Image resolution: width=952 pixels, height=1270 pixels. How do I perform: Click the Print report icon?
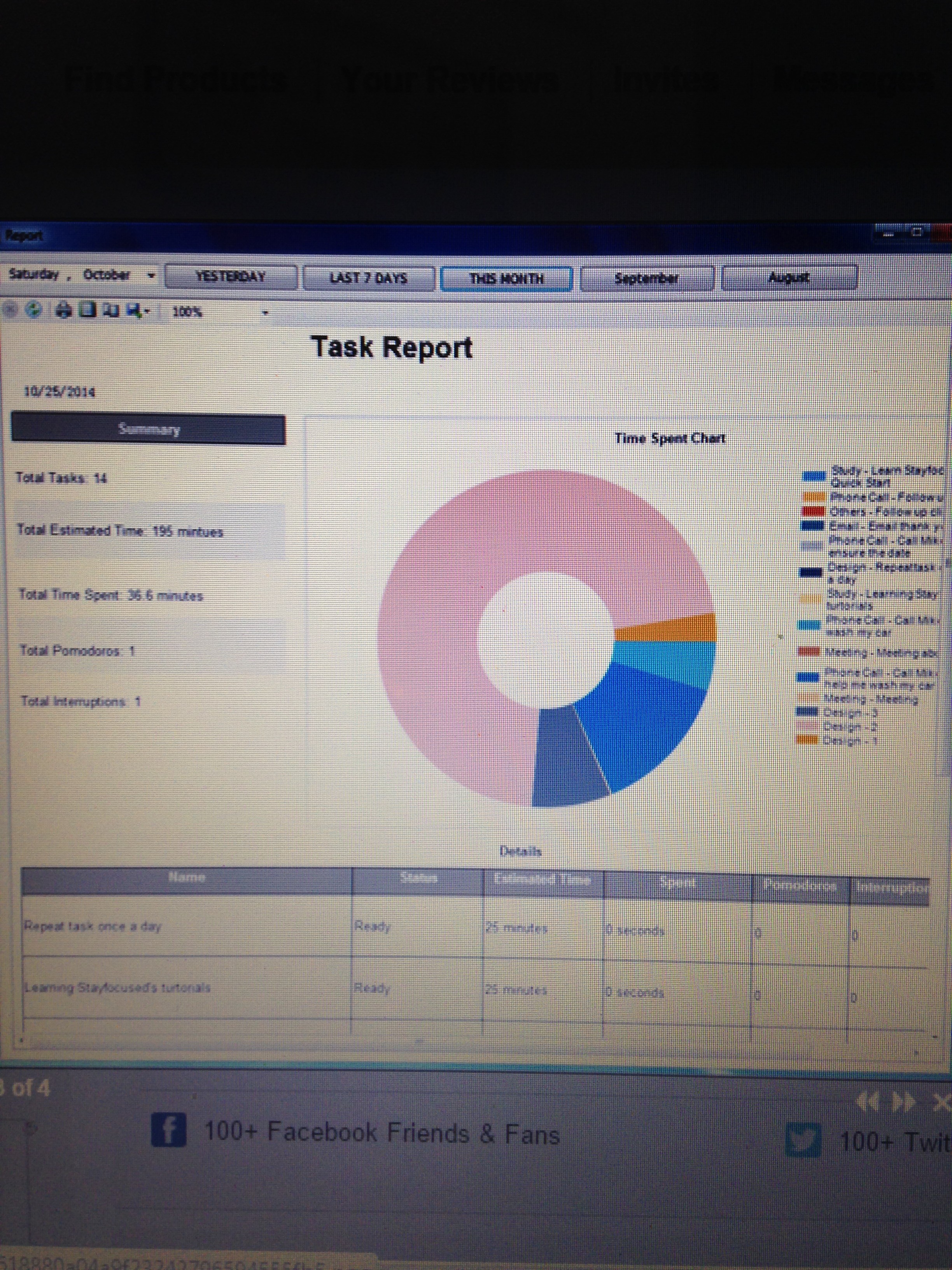coord(64,311)
